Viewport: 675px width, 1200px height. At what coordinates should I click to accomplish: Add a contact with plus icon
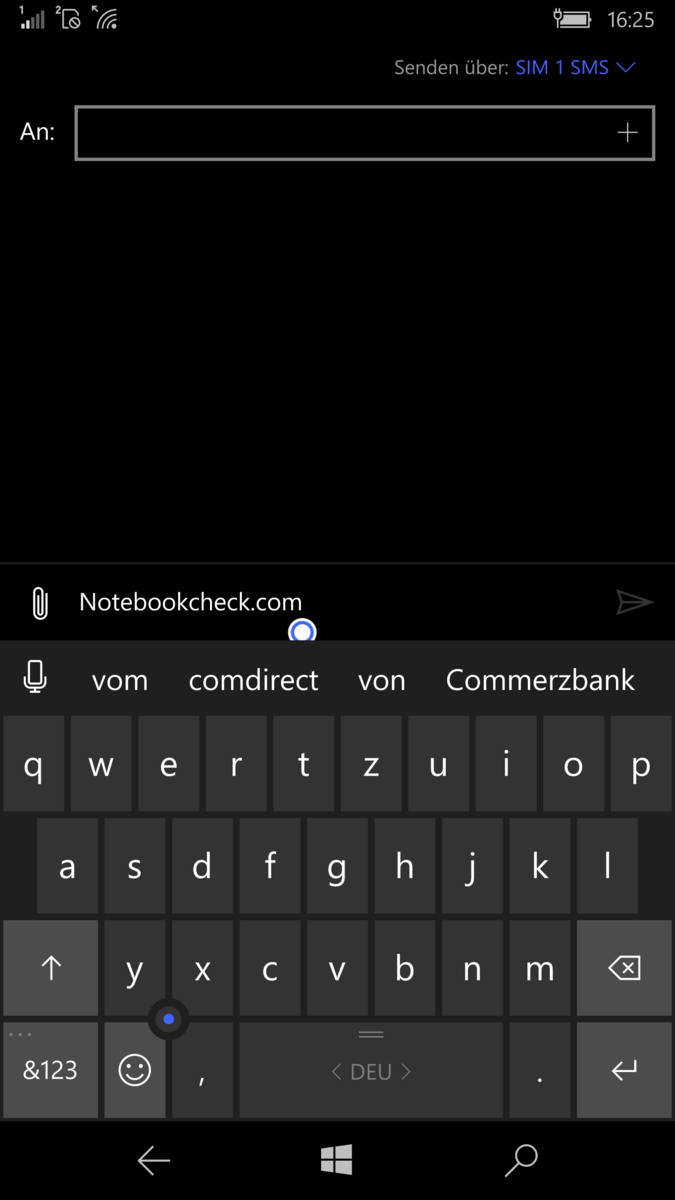pos(627,133)
